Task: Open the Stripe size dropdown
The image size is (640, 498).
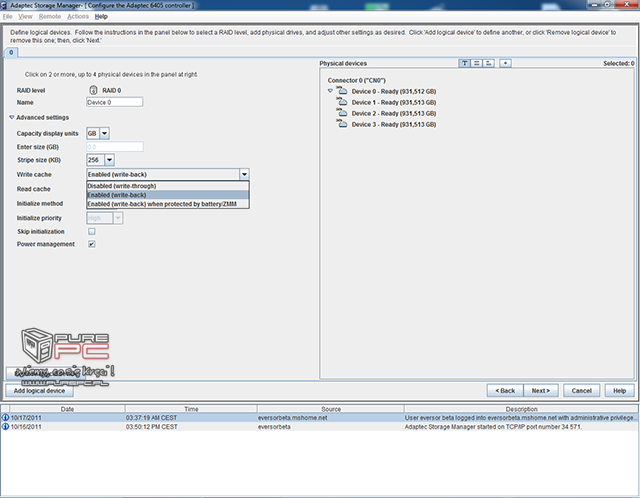Action: click(109, 160)
